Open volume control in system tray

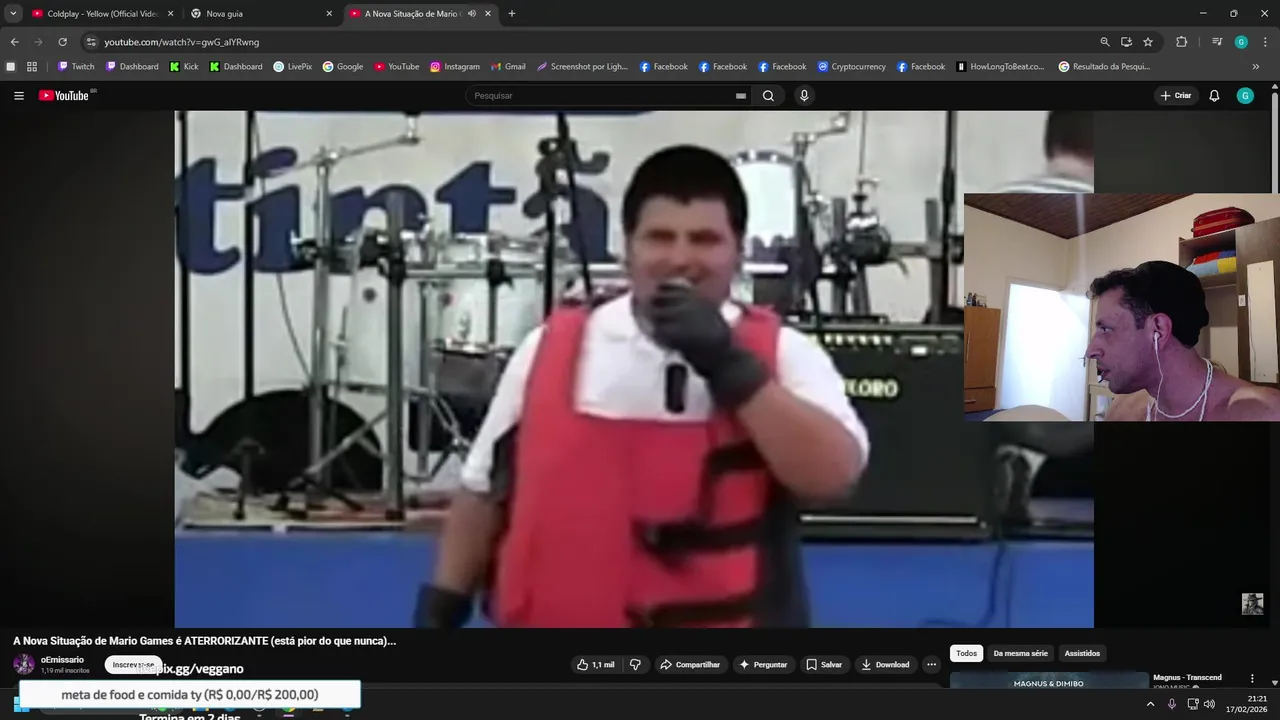tap(1209, 704)
